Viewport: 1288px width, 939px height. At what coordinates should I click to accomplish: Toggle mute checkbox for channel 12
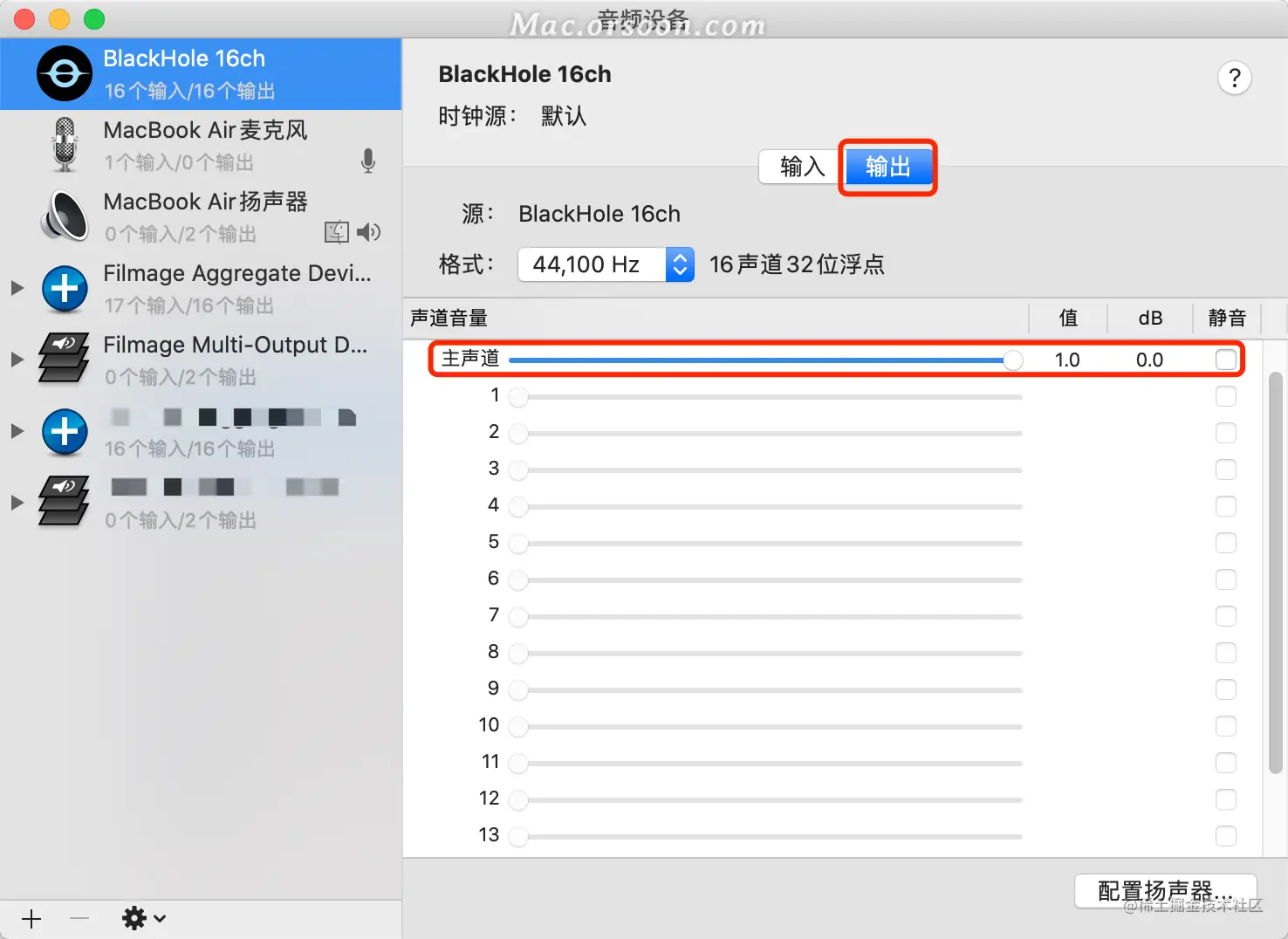point(1226,799)
